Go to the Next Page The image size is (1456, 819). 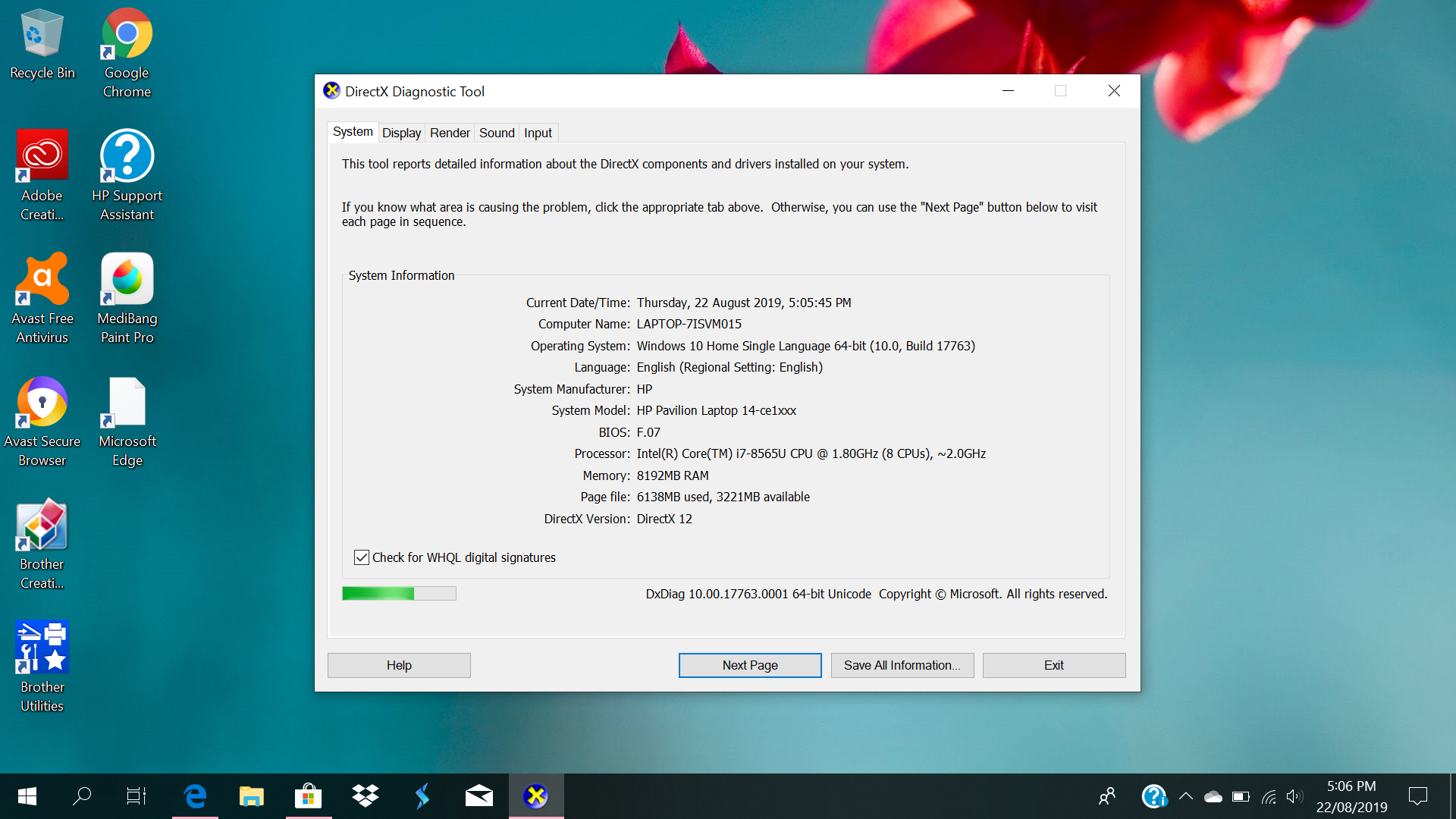tap(750, 665)
